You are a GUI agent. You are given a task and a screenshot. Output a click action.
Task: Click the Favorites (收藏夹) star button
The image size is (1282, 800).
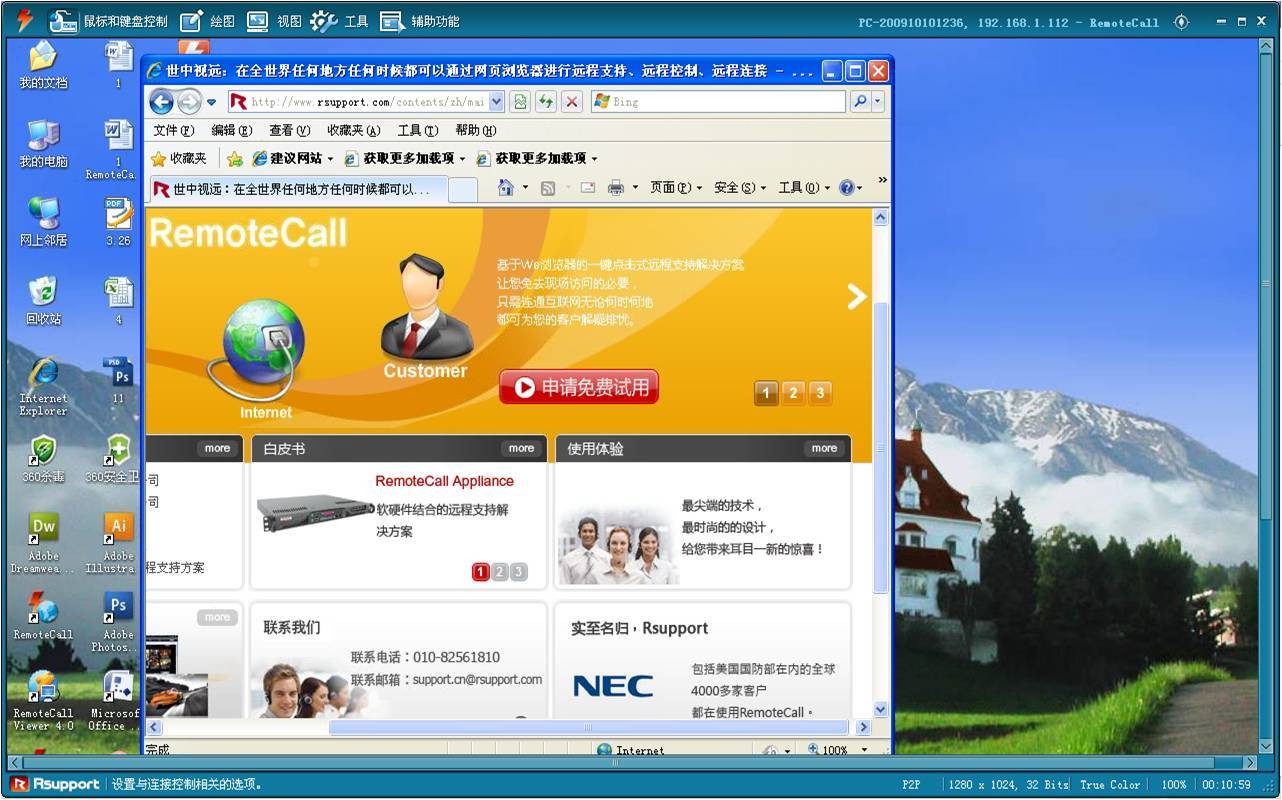coord(178,158)
